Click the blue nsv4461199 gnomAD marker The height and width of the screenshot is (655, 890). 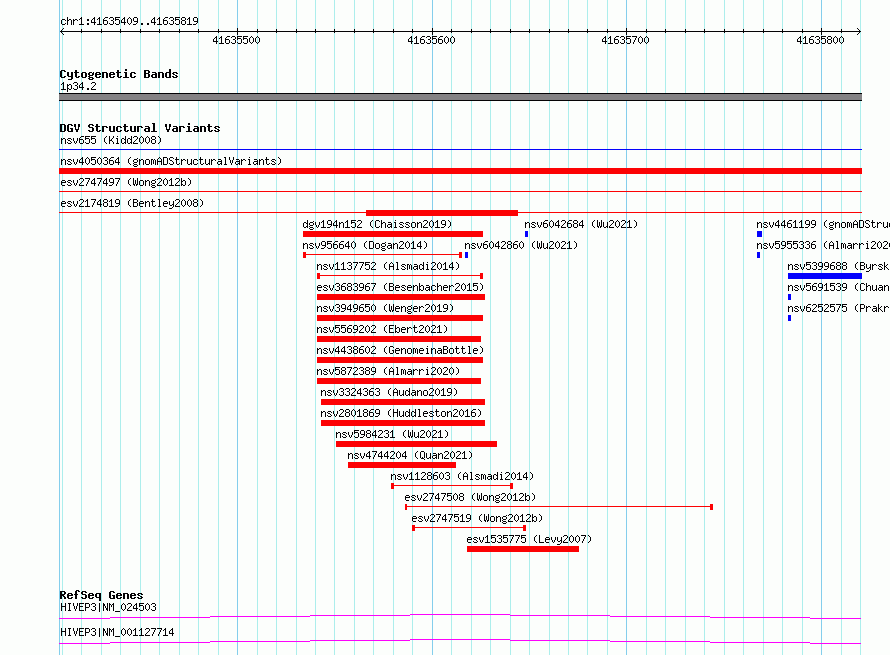tap(759, 234)
